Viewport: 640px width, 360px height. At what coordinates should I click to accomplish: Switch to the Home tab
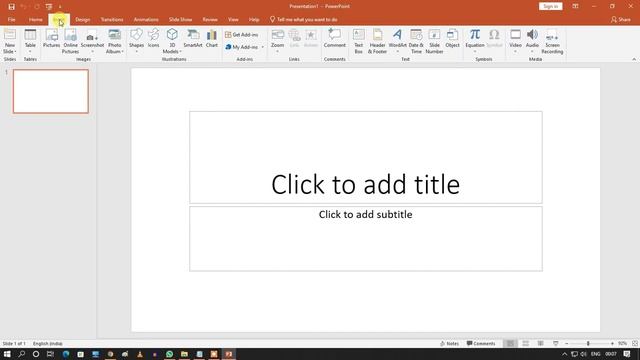coord(36,20)
